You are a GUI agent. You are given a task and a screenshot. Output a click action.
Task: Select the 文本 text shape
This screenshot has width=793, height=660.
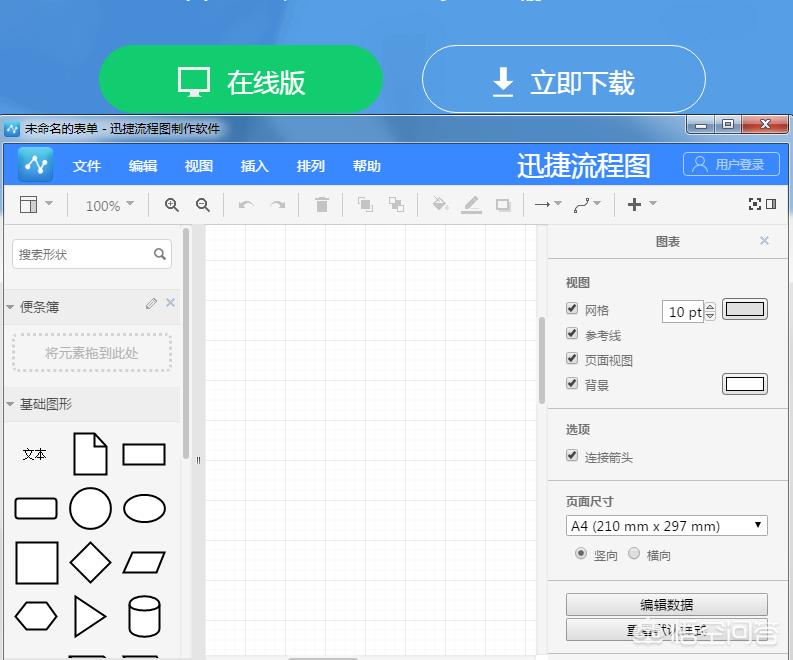click(x=34, y=454)
